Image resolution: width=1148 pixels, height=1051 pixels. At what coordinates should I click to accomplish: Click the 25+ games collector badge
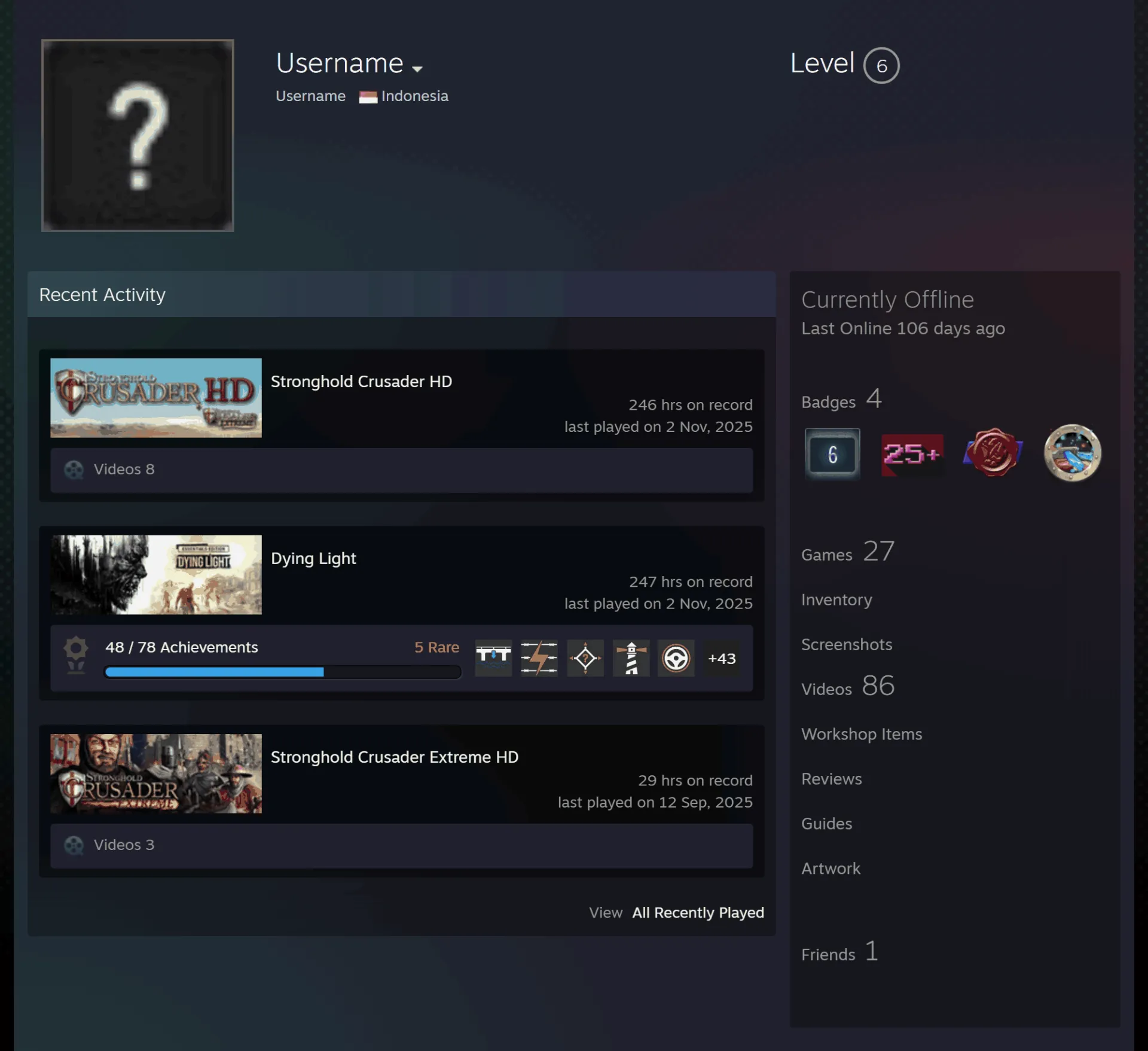[x=912, y=455]
